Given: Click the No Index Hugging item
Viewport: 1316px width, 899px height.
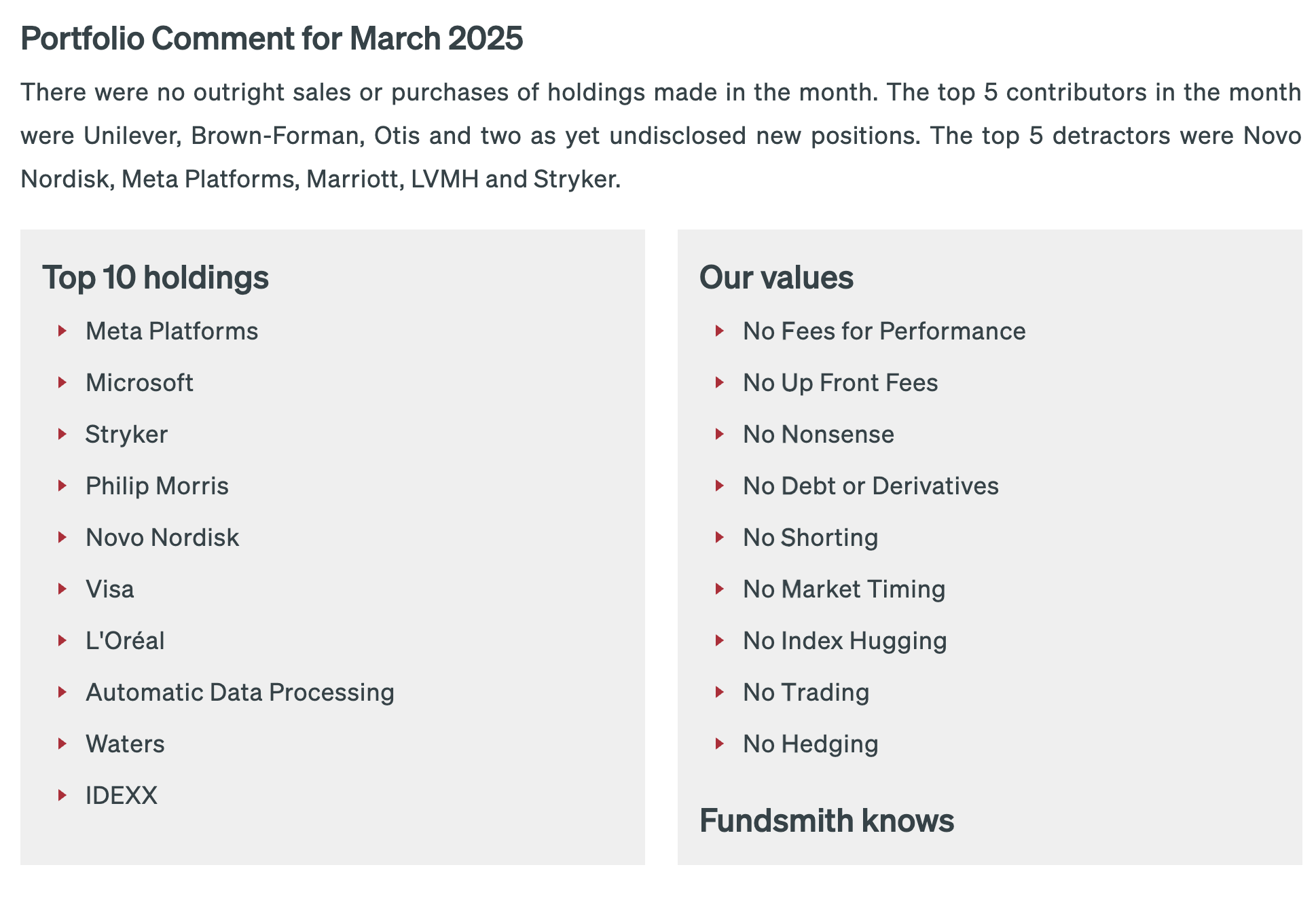Looking at the screenshot, I should coord(845,641).
